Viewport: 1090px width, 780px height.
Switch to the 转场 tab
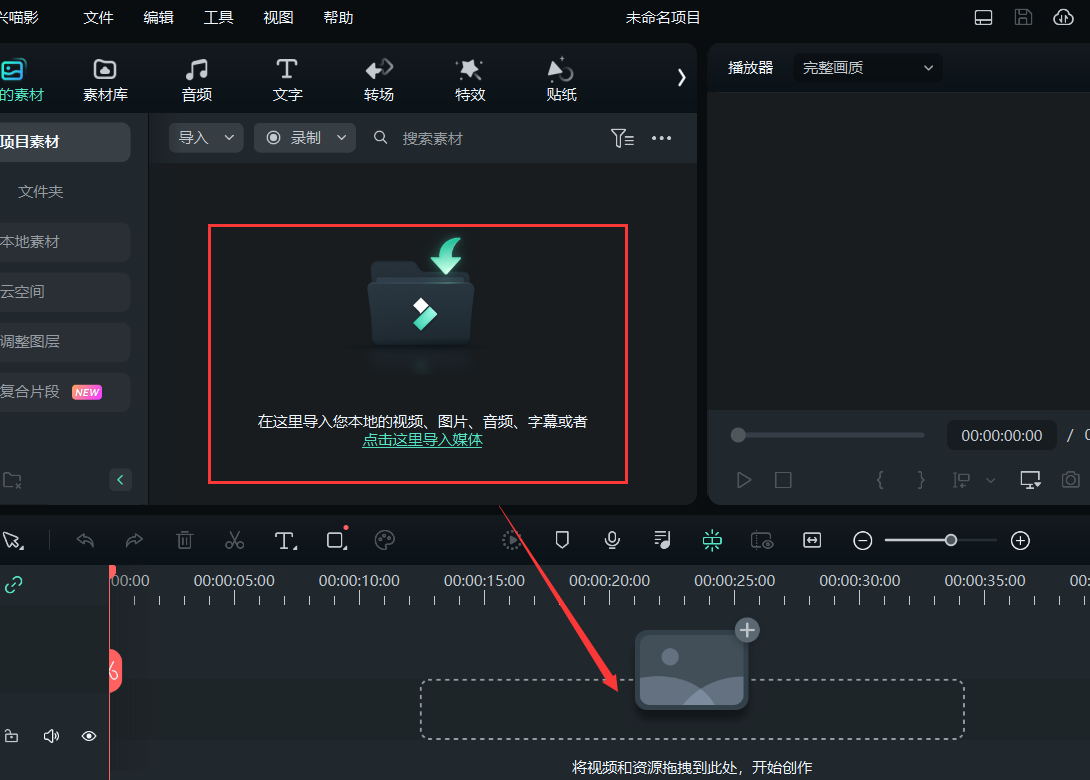tap(379, 80)
